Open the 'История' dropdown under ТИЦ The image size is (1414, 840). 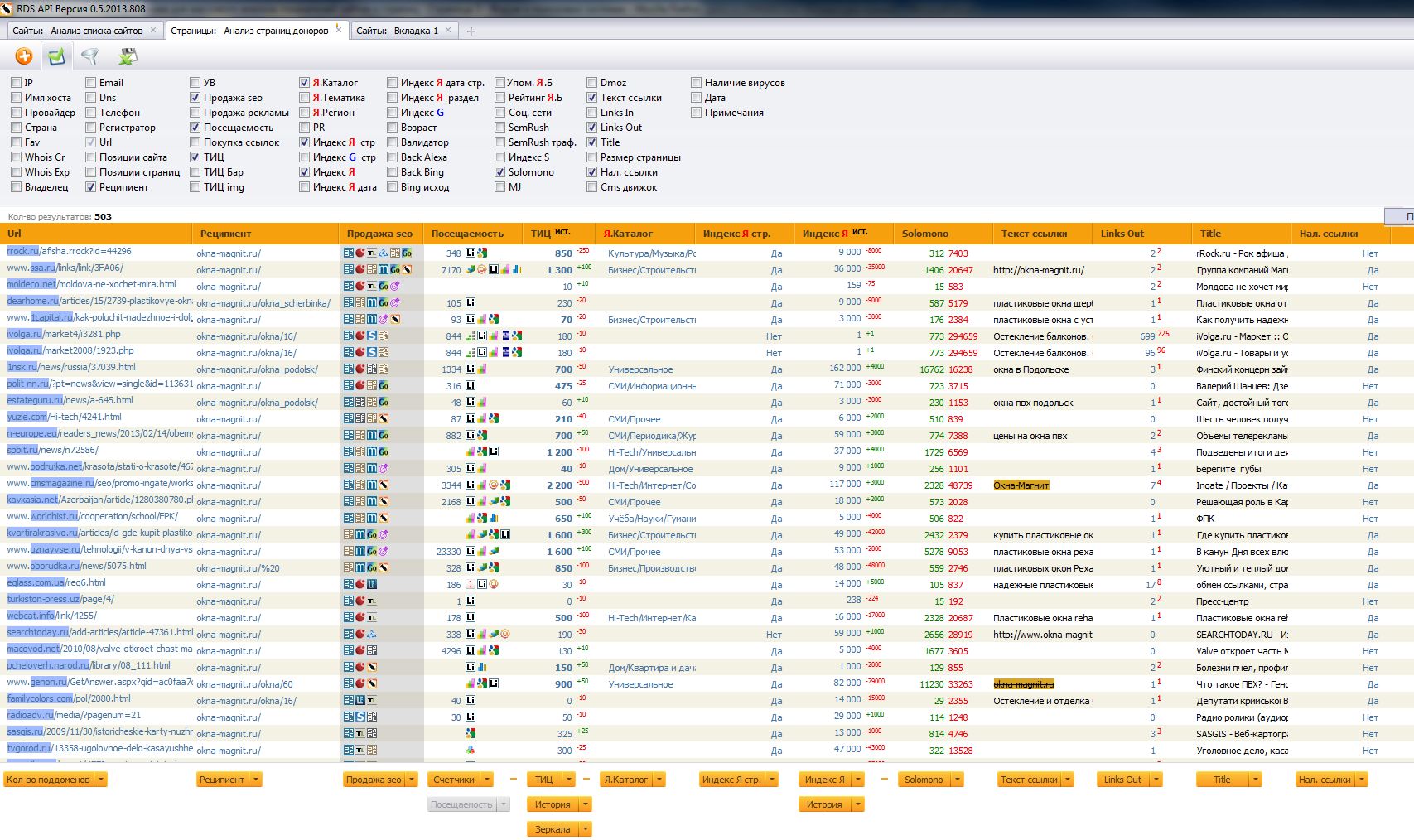tap(559, 804)
